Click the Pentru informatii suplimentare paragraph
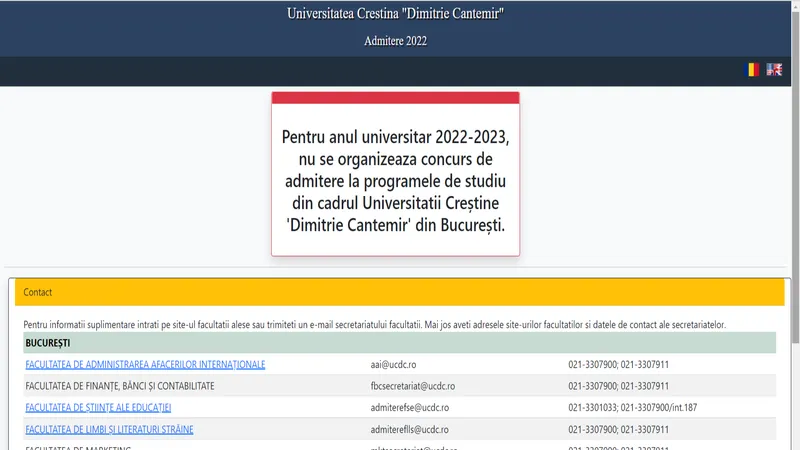Viewport: 800px width, 450px height. click(x=374, y=324)
